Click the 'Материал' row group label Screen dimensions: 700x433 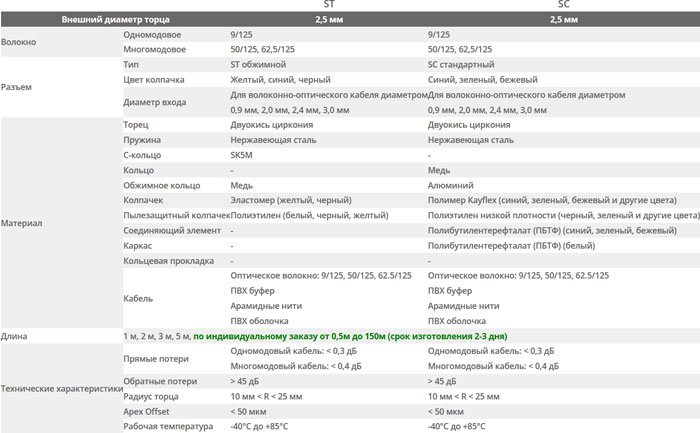[21, 223]
